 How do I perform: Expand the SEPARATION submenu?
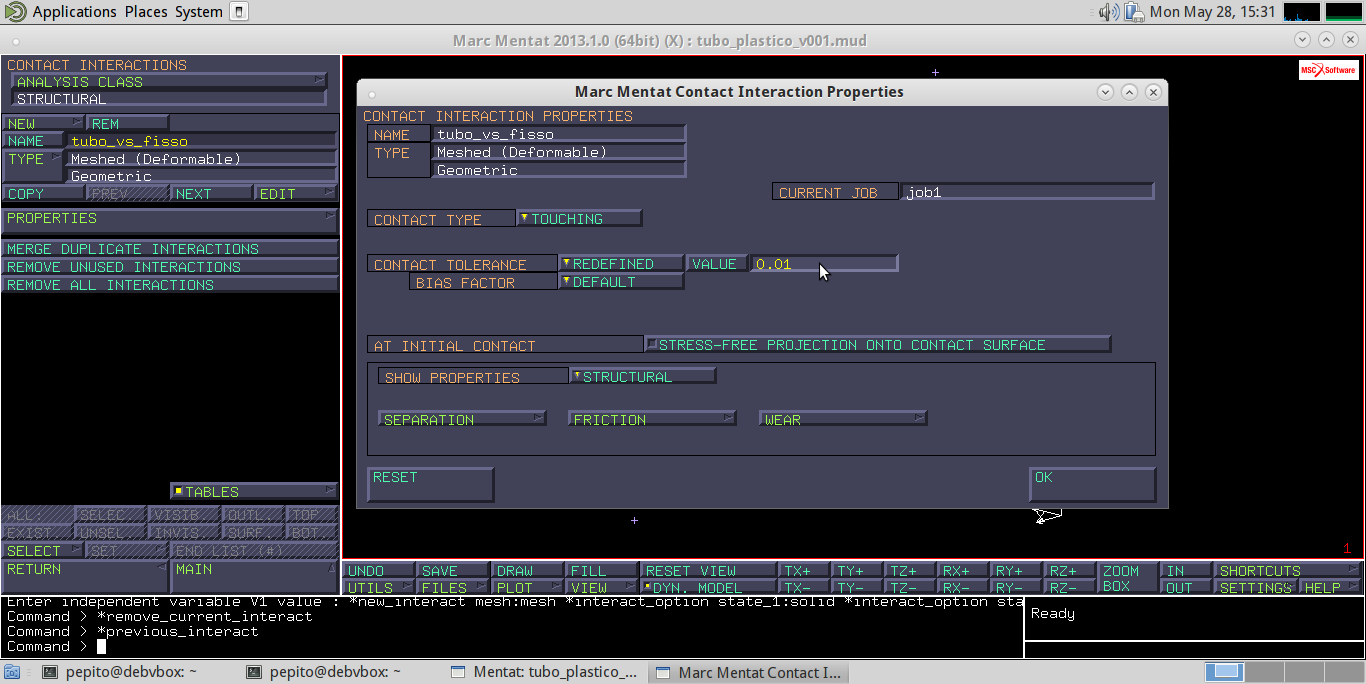click(x=462, y=419)
